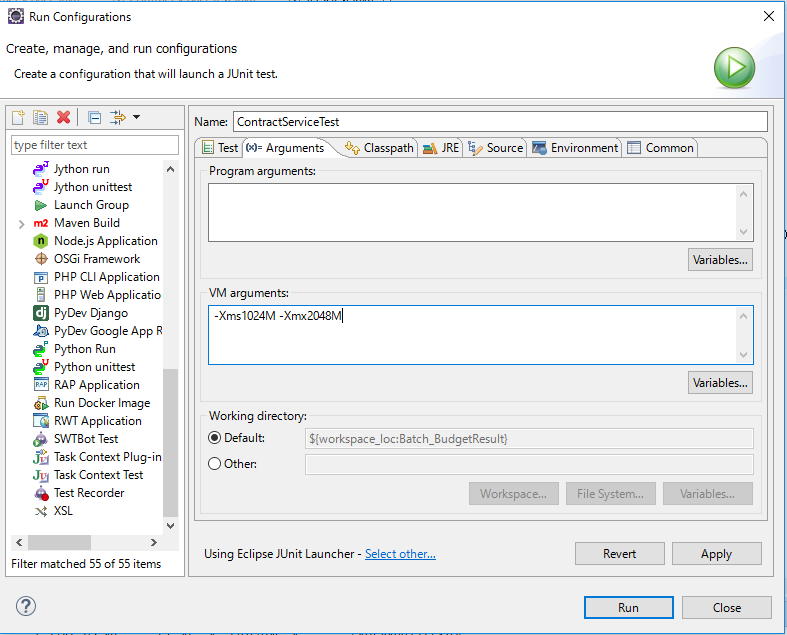Open help via question mark icon
Screen dimensions: 787x635
coord(26,606)
